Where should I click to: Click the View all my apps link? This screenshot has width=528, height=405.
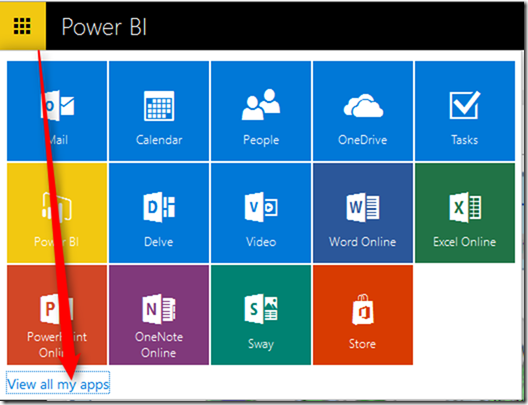(x=58, y=384)
